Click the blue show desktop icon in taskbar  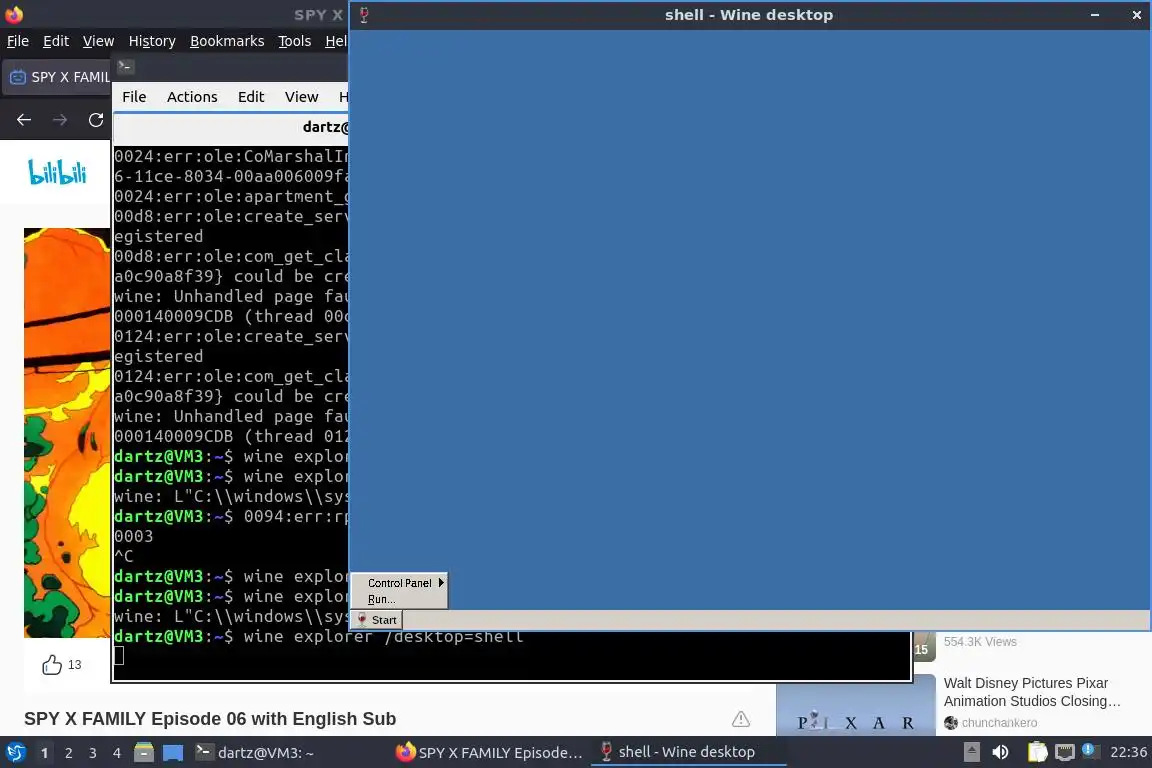point(173,753)
